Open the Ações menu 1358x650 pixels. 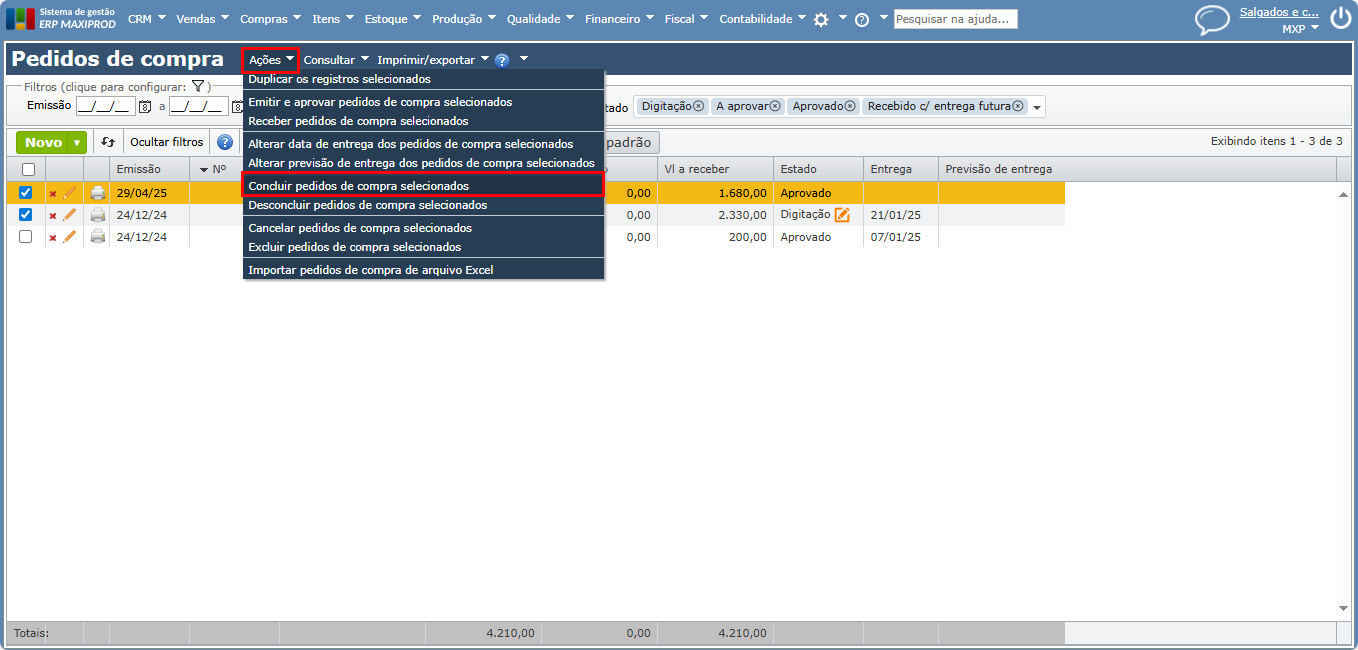click(x=271, y=60)
